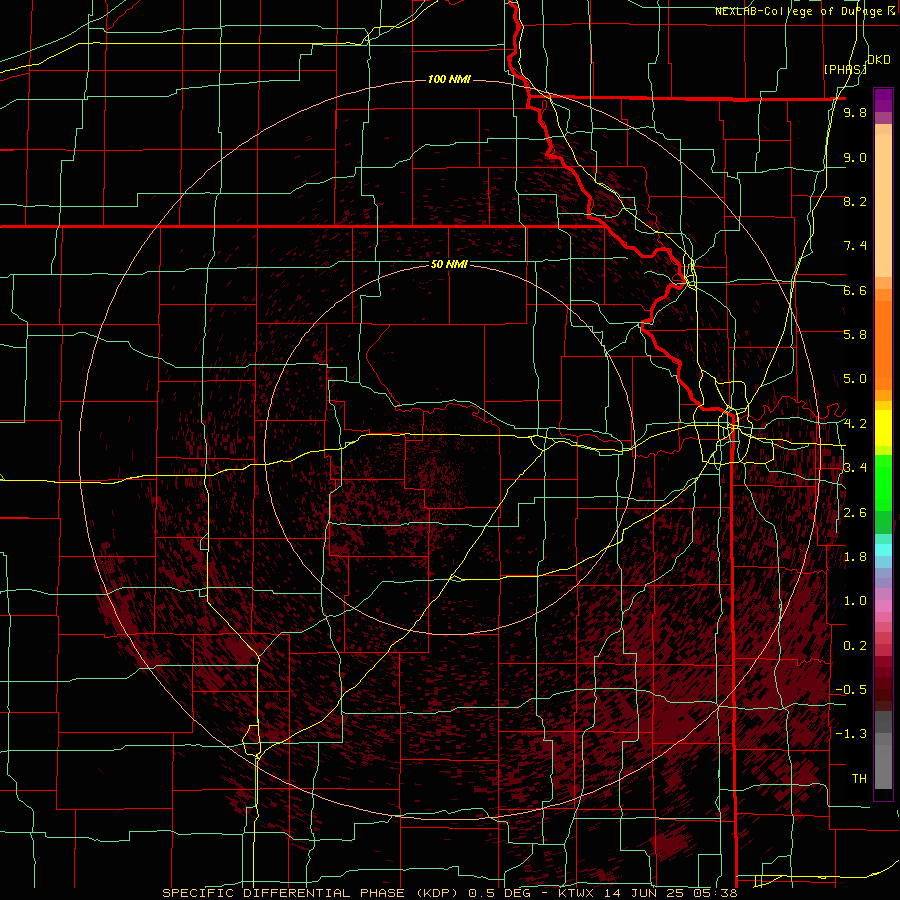Pick the purple top segment of the color bar

pyautogui.click(x=883, y=100)
